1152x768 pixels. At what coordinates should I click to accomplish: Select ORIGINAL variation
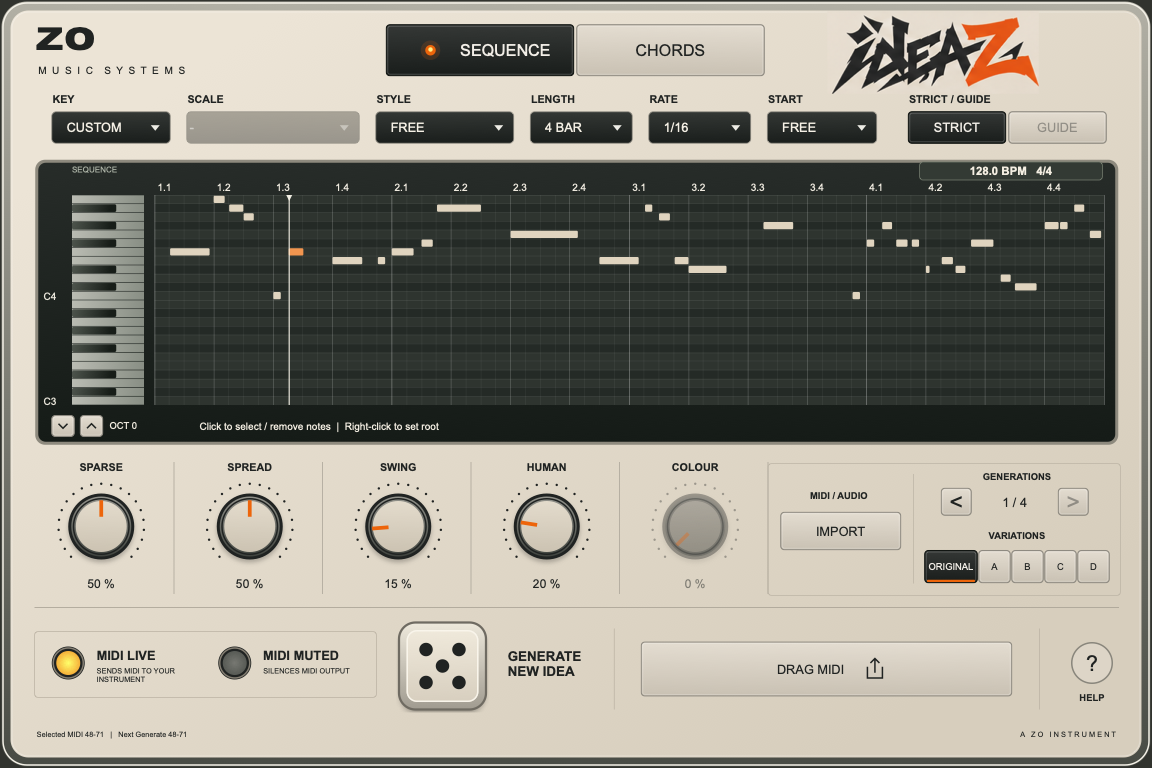950,567
